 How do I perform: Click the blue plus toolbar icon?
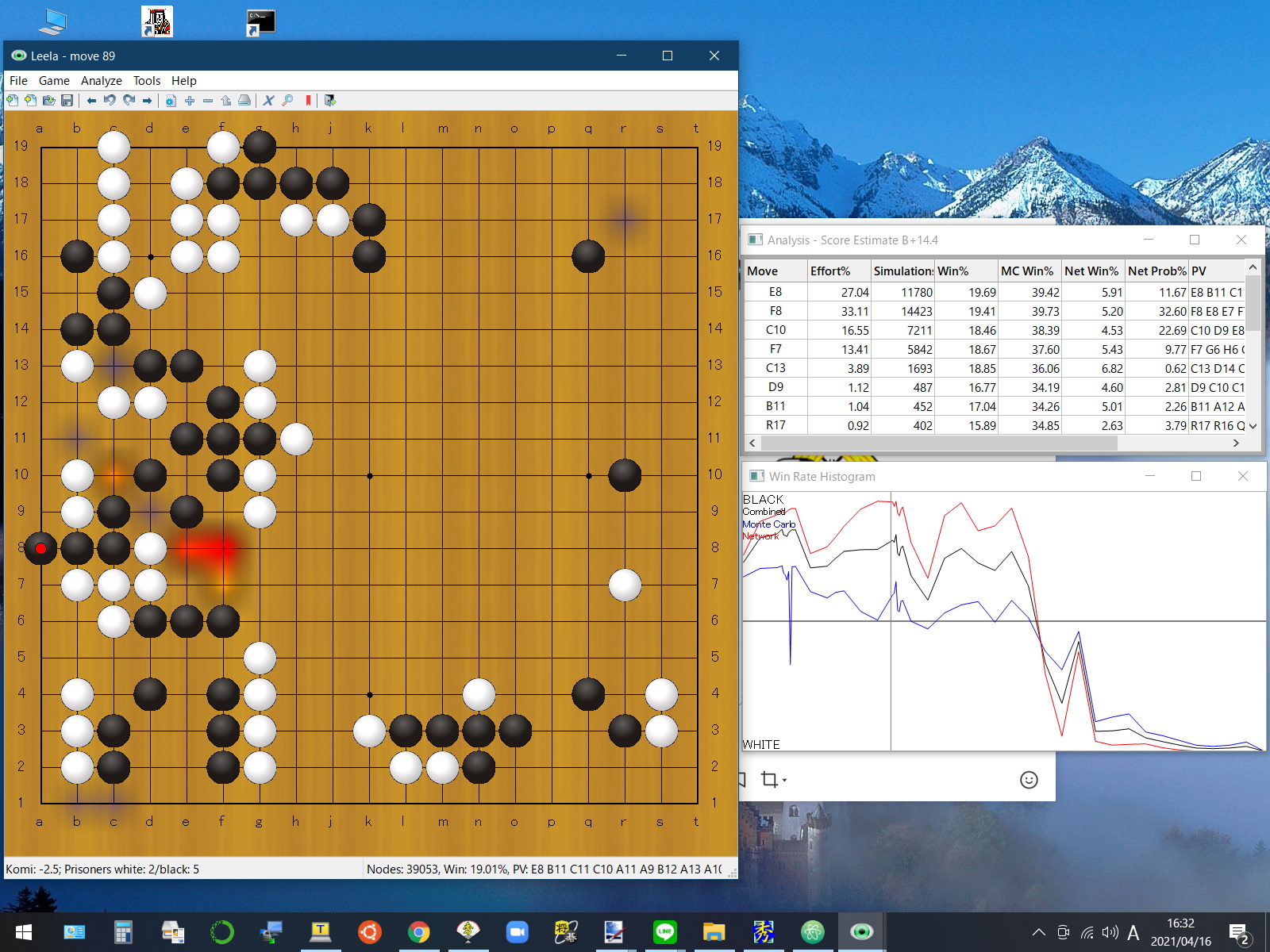(x=189, y=101)
